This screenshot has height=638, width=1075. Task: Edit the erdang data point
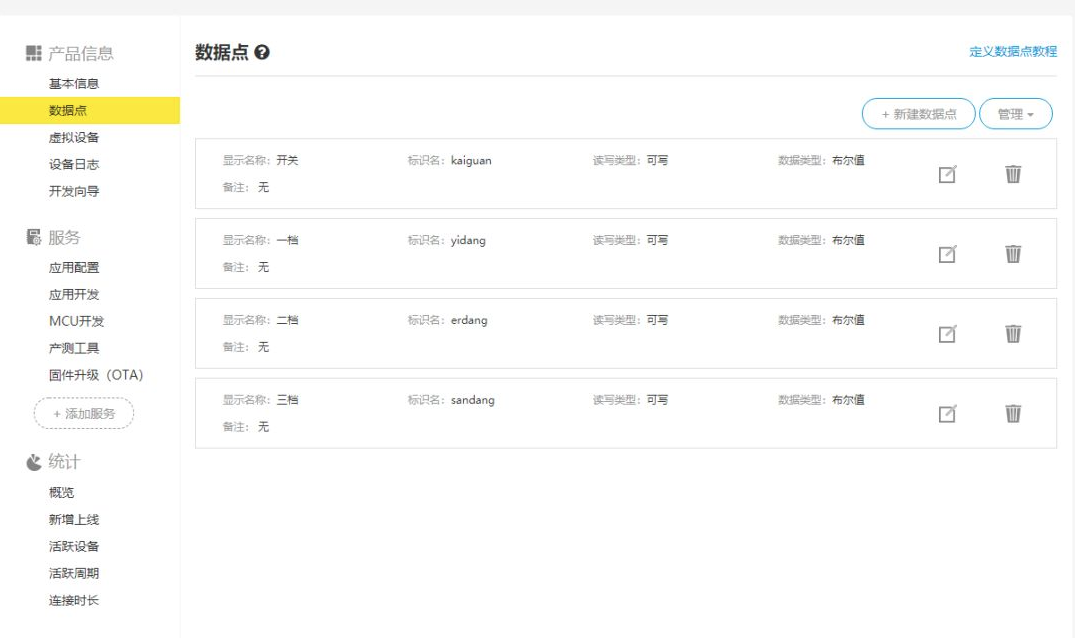(947, 335)
